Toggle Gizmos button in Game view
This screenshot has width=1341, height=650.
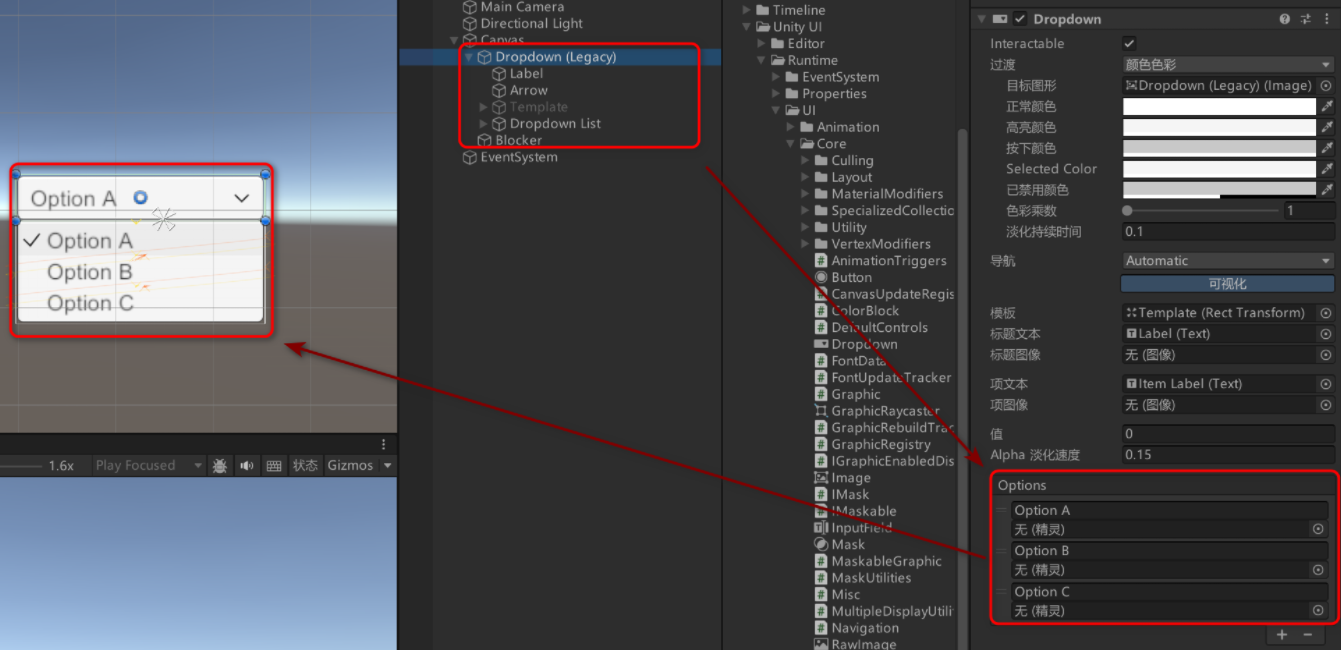pos(350,466)
